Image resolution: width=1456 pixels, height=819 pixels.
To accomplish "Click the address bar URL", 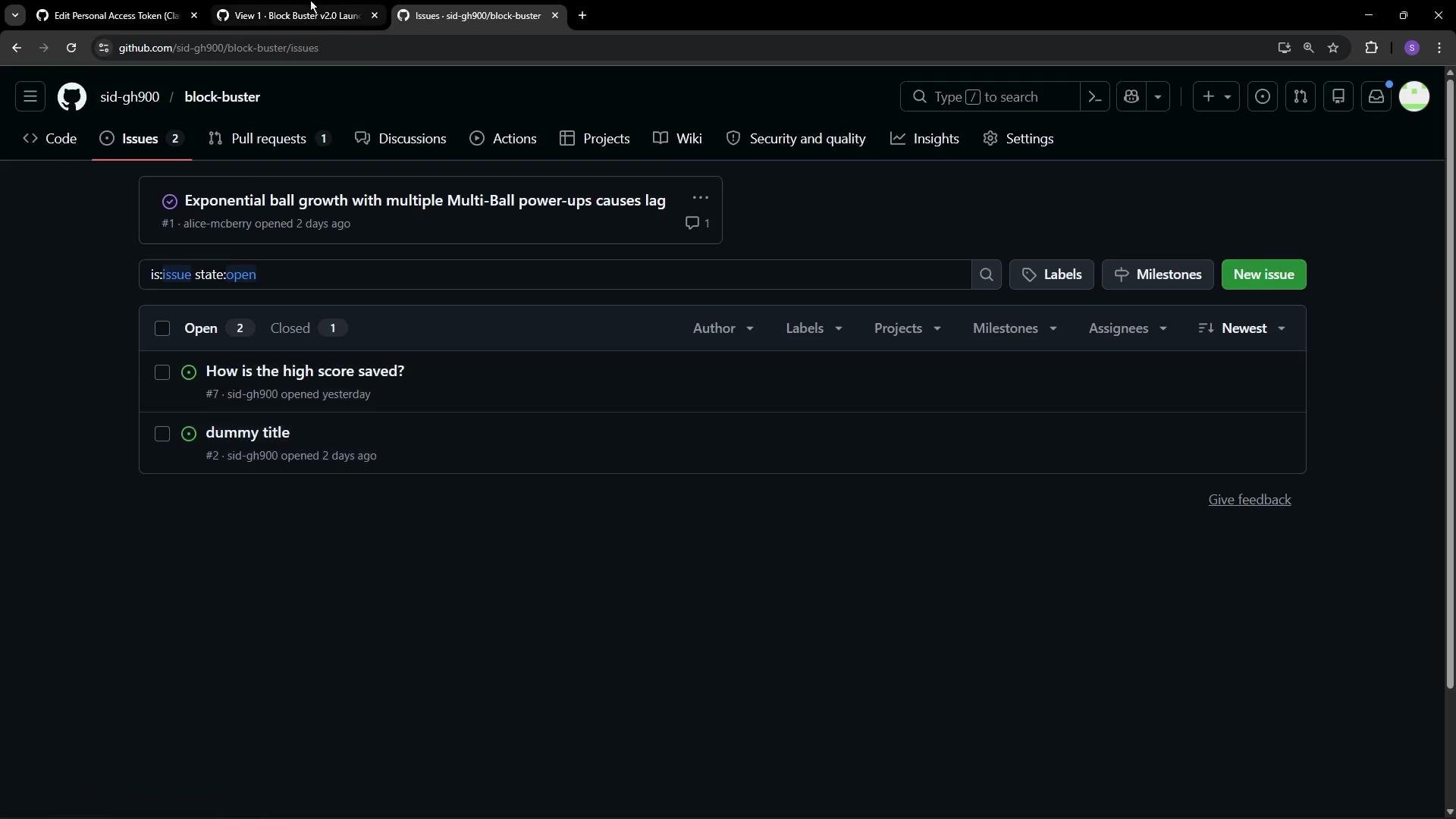I will pyautogui.click(x=218, y=48).
